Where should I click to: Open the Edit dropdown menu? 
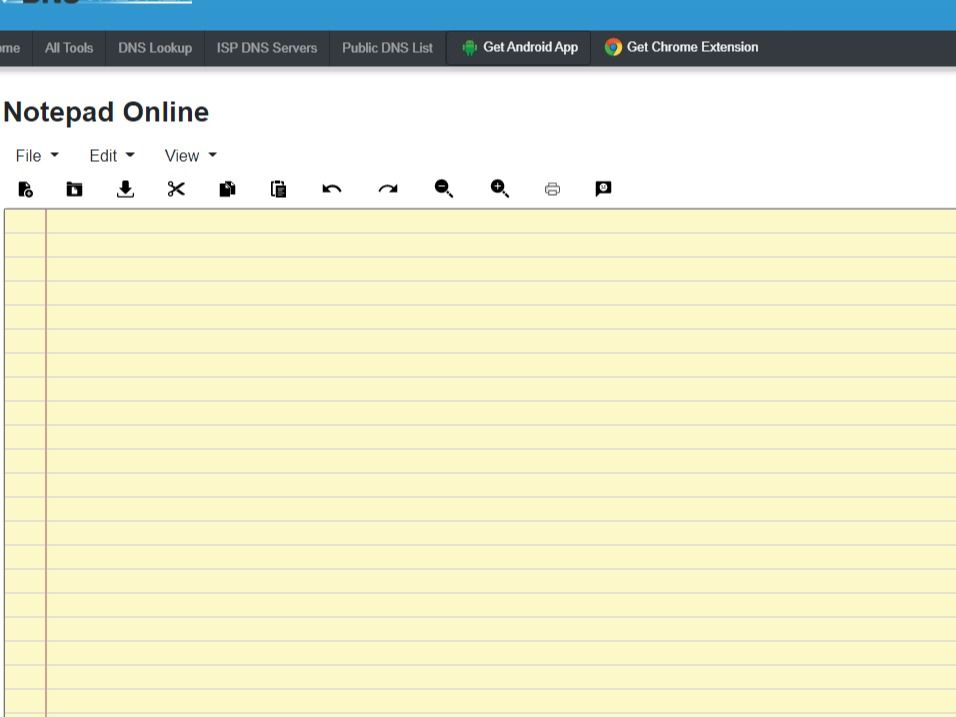[x=111, y=156]
